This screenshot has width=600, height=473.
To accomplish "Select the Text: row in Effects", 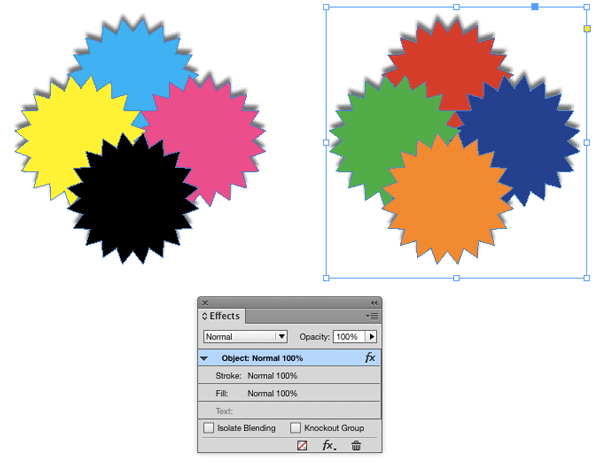I will coord(289,411).
